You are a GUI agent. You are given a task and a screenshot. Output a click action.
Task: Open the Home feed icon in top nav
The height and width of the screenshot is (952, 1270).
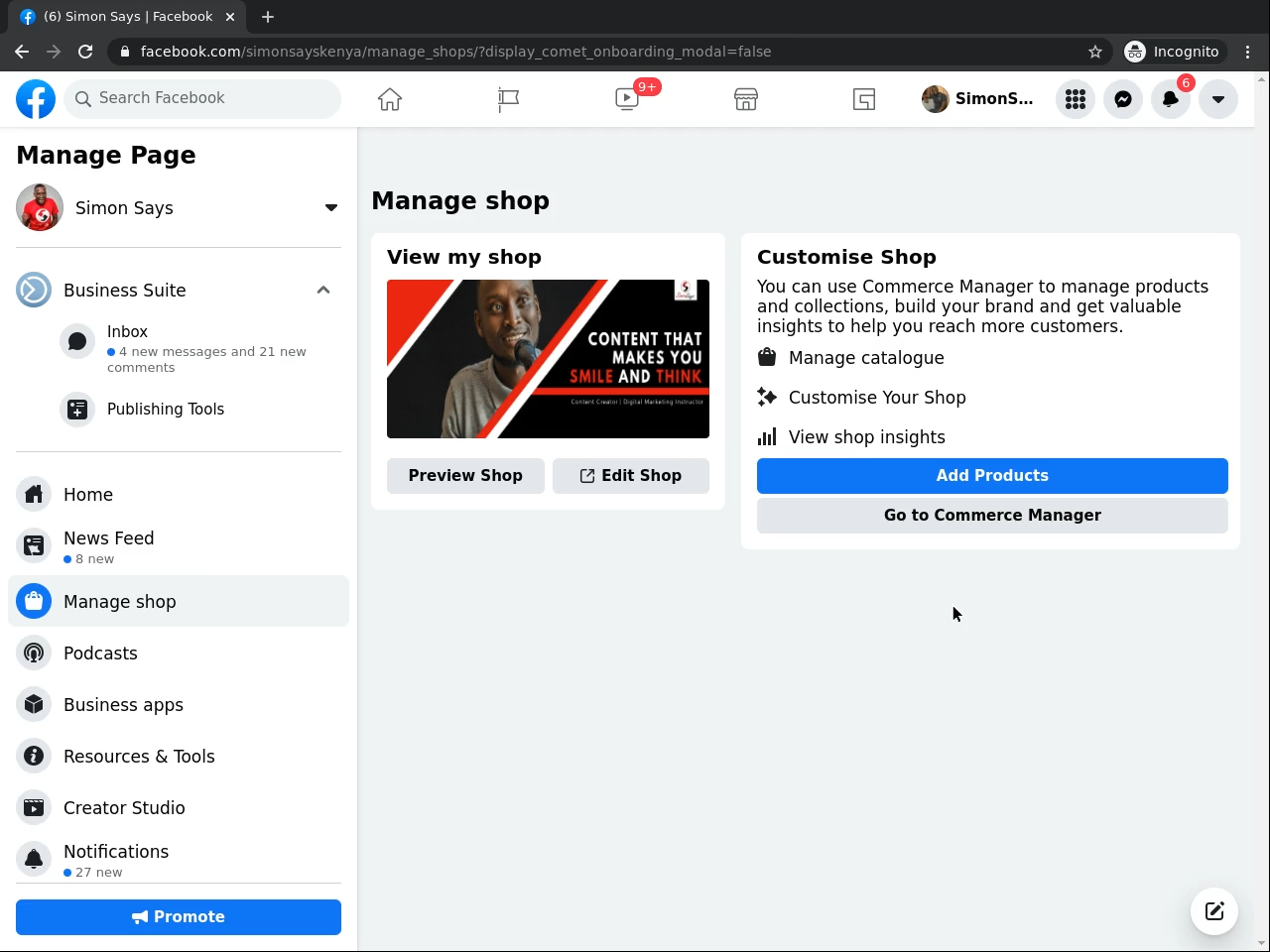pos(390,99)
